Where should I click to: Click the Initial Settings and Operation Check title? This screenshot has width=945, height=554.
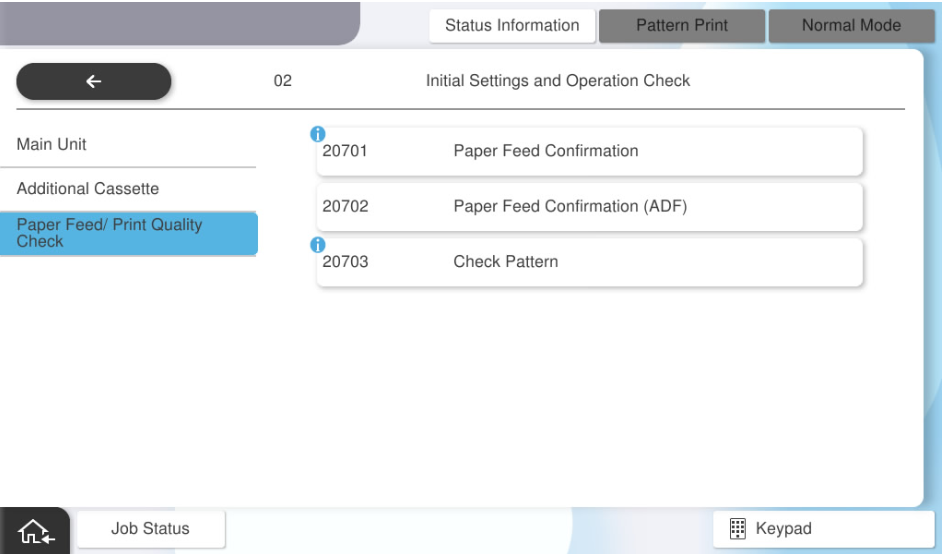click(558, 81)
